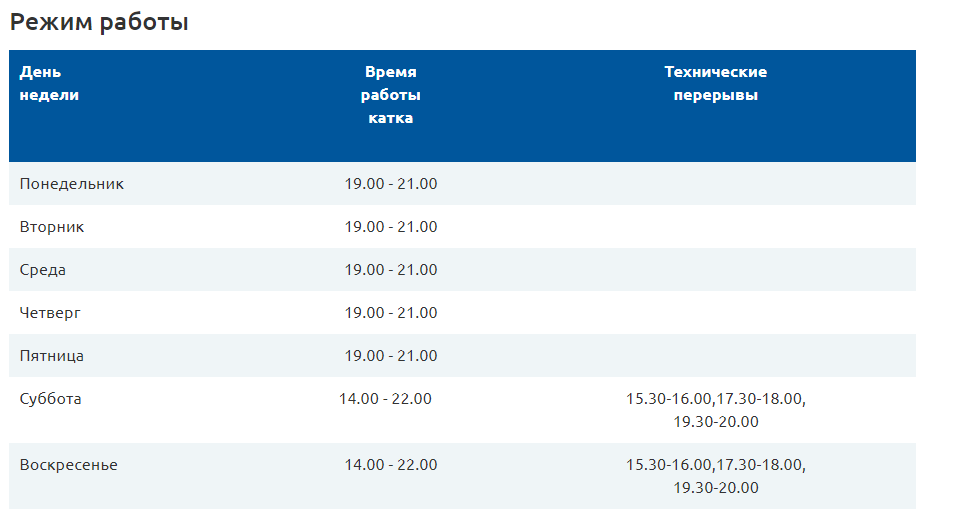Select the Пятница row label
The height and width of the screenshot is (526, 953).
(x=52, y=356)
